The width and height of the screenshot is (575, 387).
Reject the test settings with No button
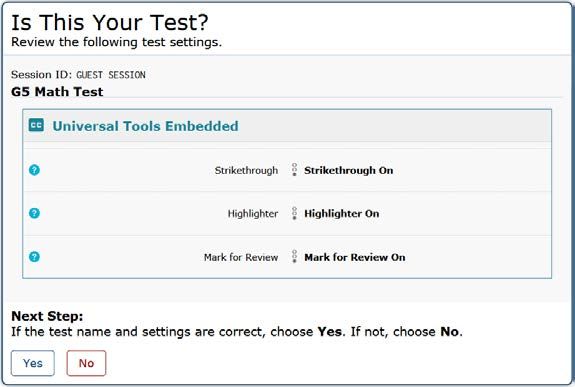point(86,363)
